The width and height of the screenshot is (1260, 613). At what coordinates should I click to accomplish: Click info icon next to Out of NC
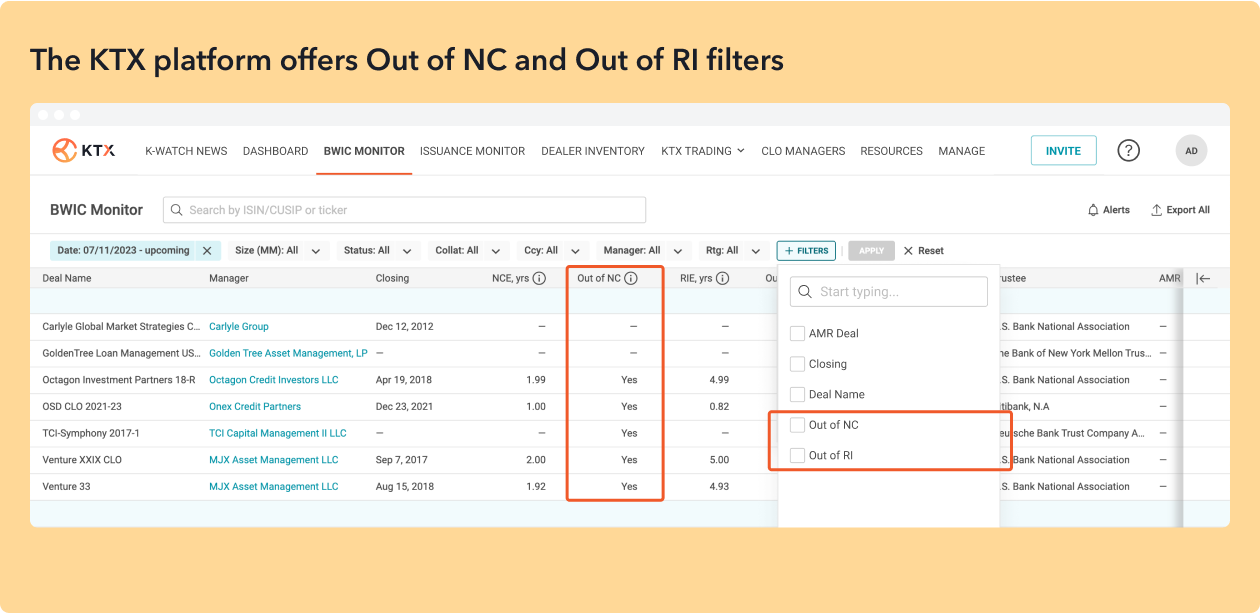tap(631, 279)
